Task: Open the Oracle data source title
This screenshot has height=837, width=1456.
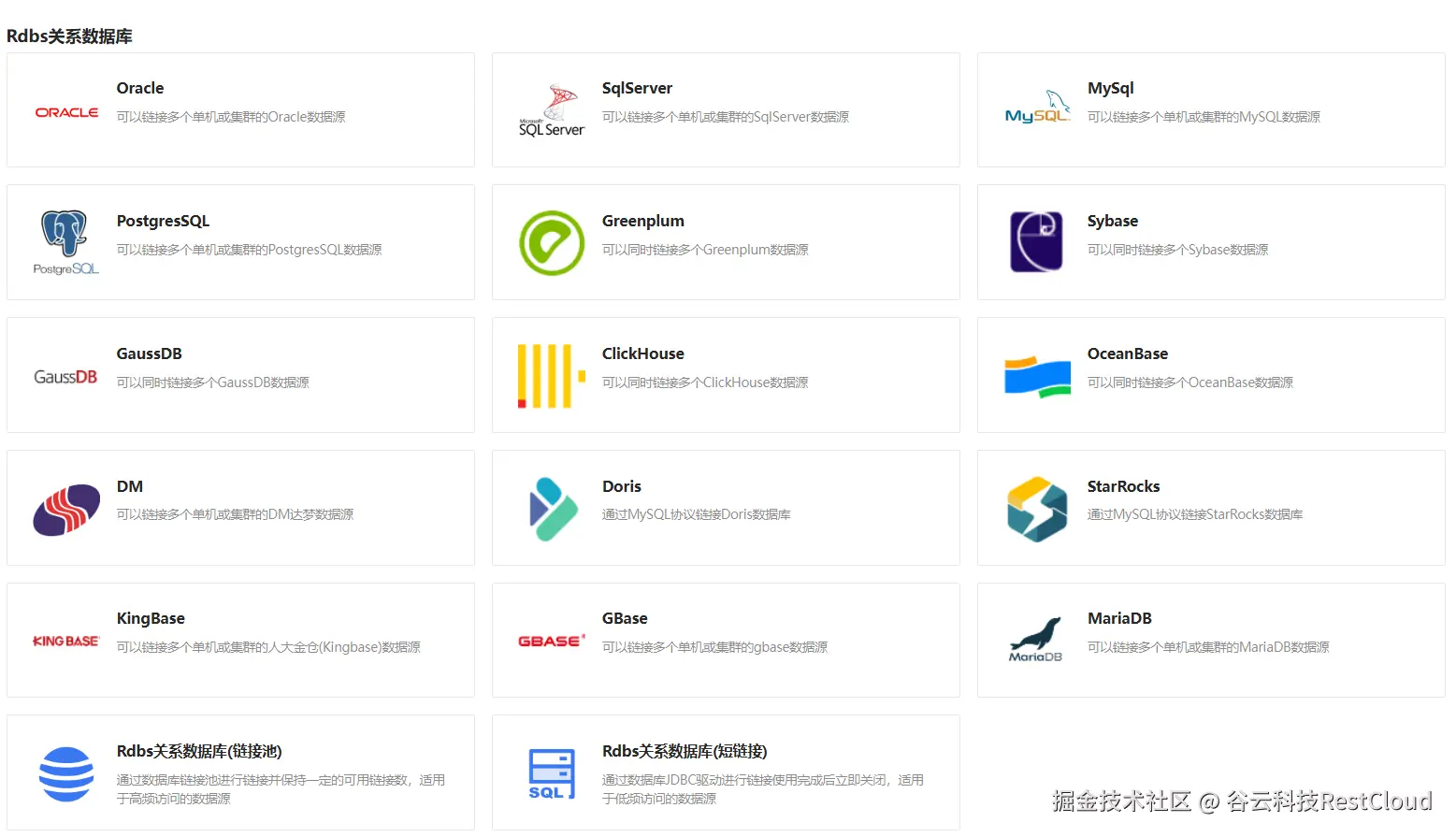Action: (140, 88)
